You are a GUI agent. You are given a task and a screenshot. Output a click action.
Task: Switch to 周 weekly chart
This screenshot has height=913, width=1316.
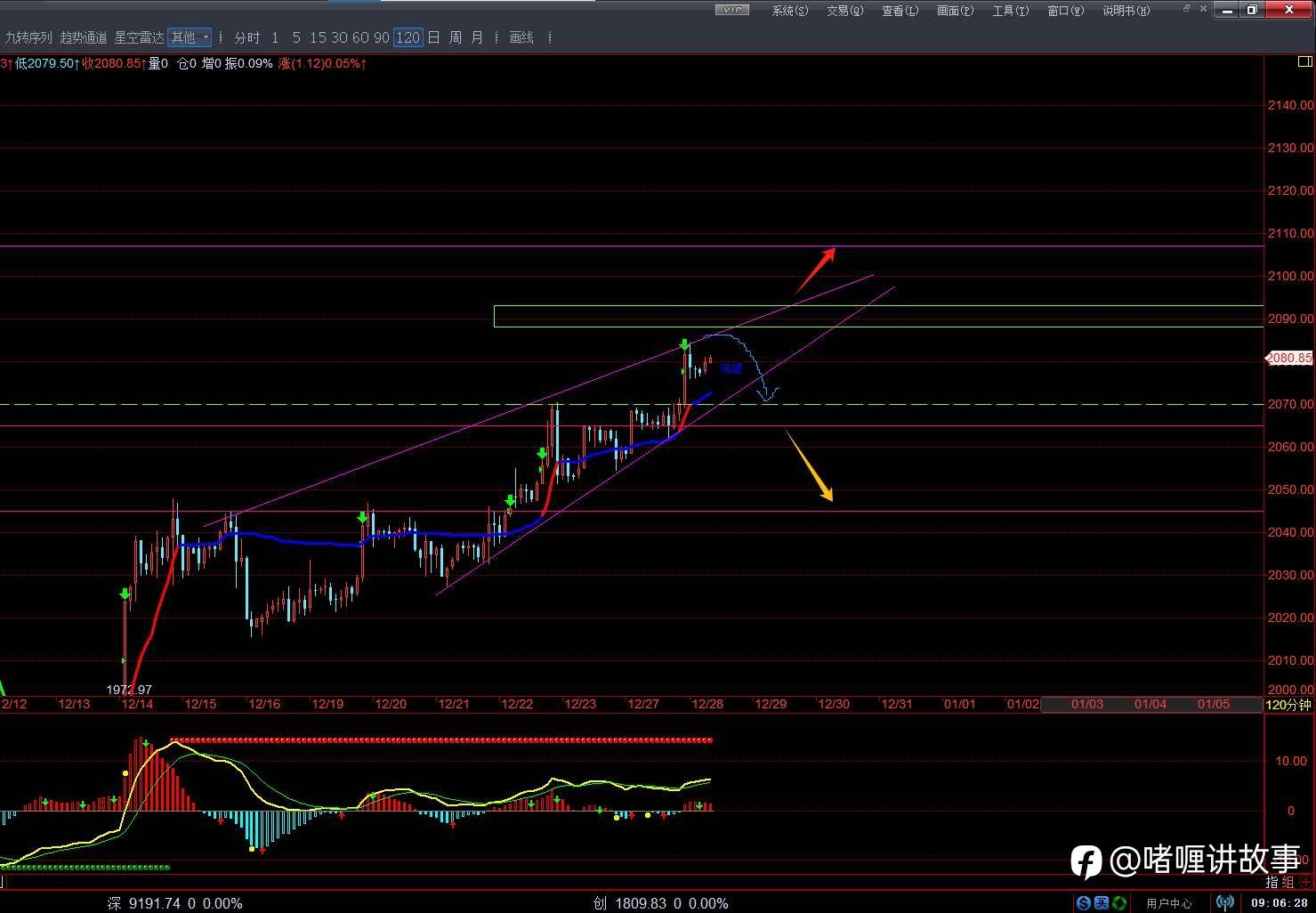456,37
